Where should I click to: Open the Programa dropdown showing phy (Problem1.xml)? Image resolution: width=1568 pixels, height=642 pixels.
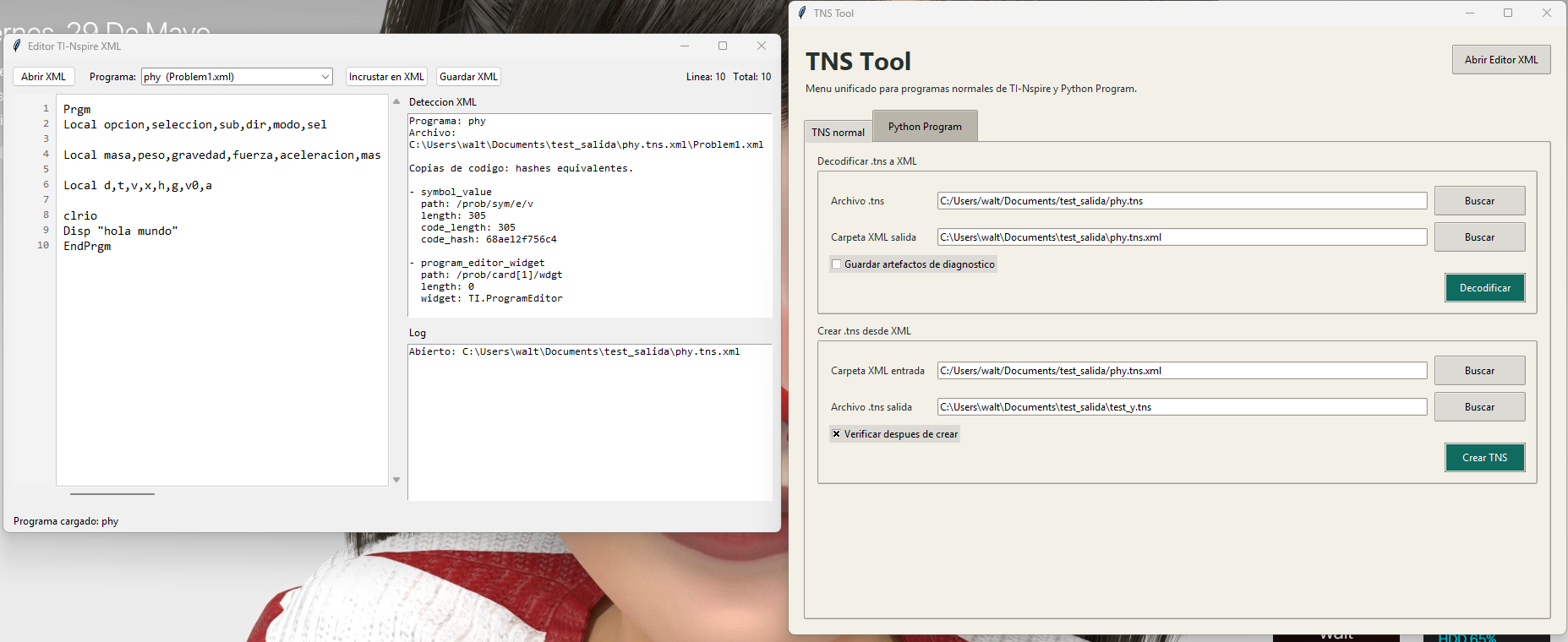coord(237,77)
